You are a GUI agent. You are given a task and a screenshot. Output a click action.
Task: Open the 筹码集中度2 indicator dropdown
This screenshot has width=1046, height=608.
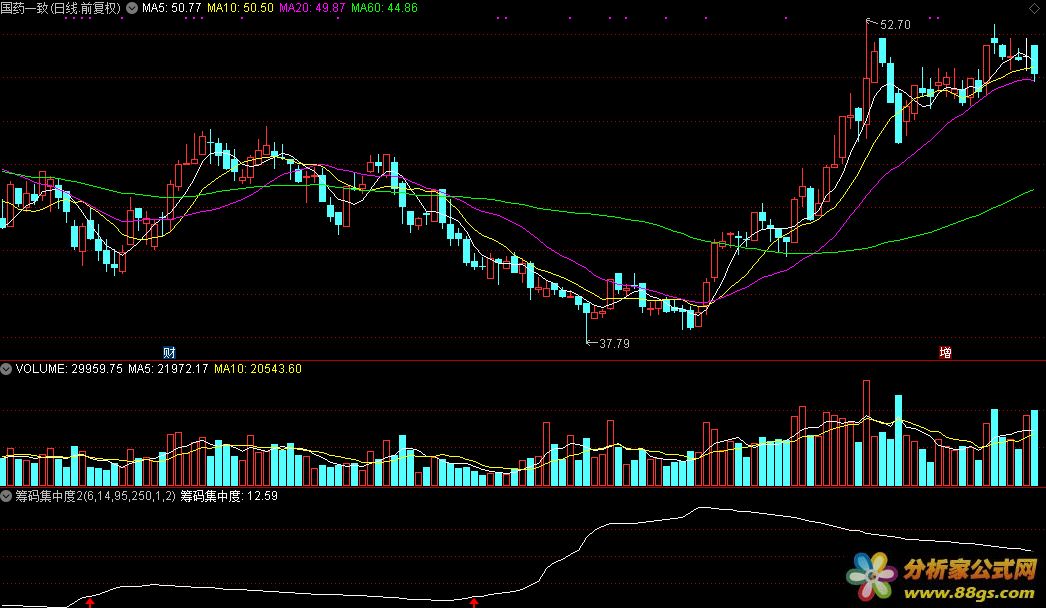click(x=6, y=496)
